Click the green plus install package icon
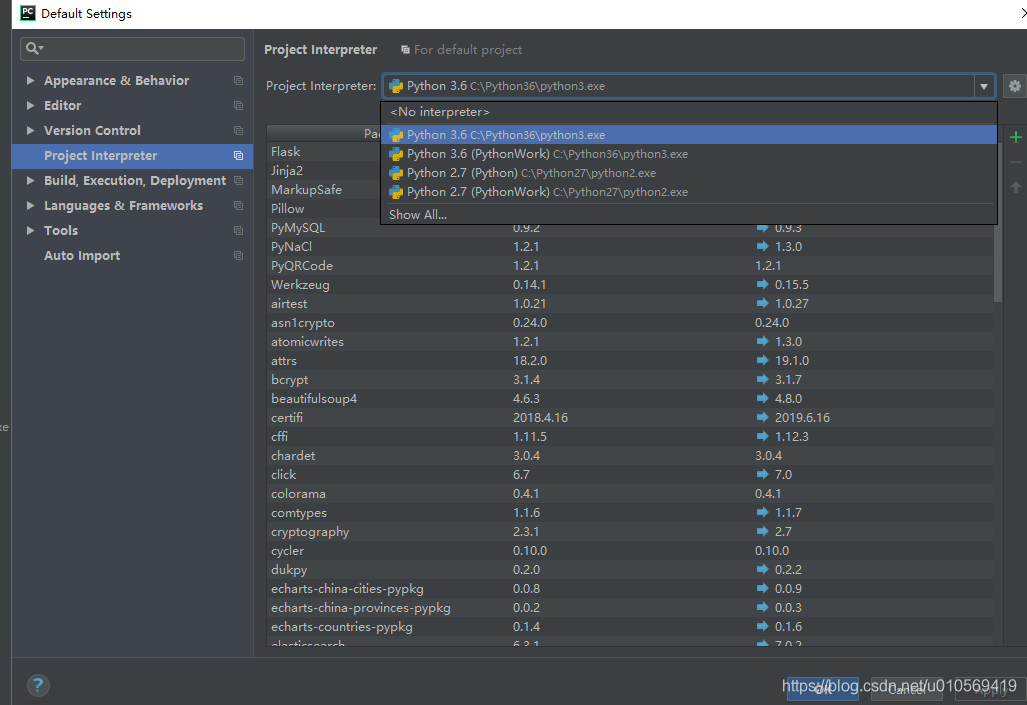Screen dimensions: 1027x705 (x=1016, y=137)
